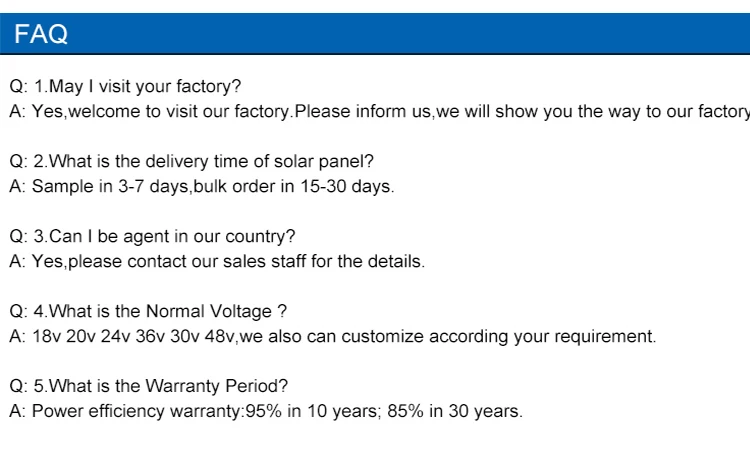Click the power efficiency warranty answer
Viewport: 750px width, 472px height.
click(x=266, y=411)
